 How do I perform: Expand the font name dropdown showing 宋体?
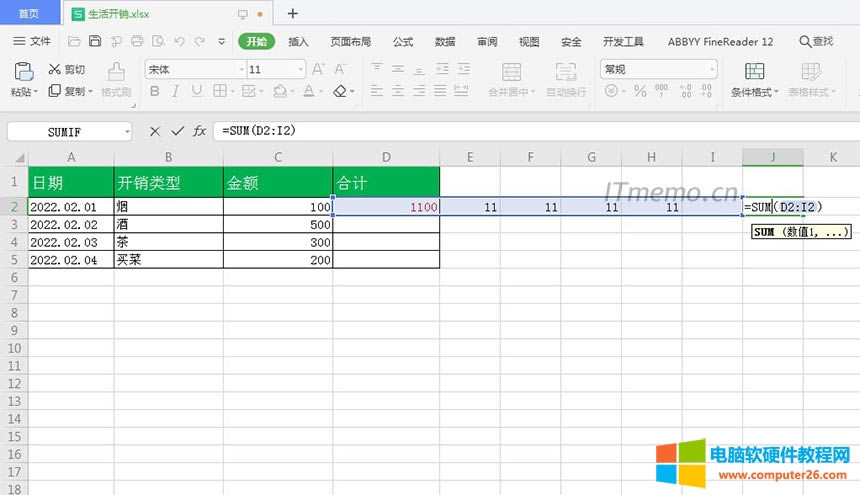pos(241,69)
